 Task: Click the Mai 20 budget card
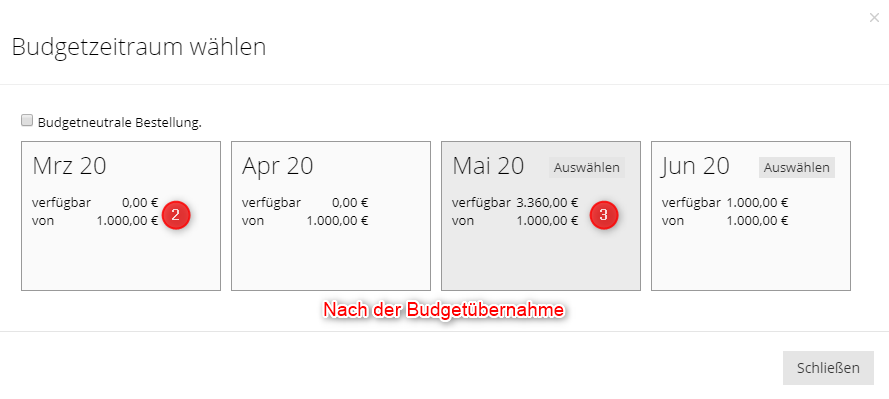pyautogui.click(x=541, y=216)
